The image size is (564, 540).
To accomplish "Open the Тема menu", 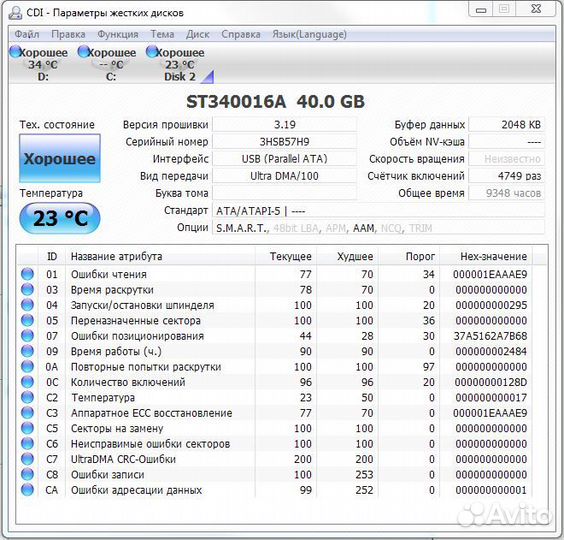I will [x=162, y=34].
